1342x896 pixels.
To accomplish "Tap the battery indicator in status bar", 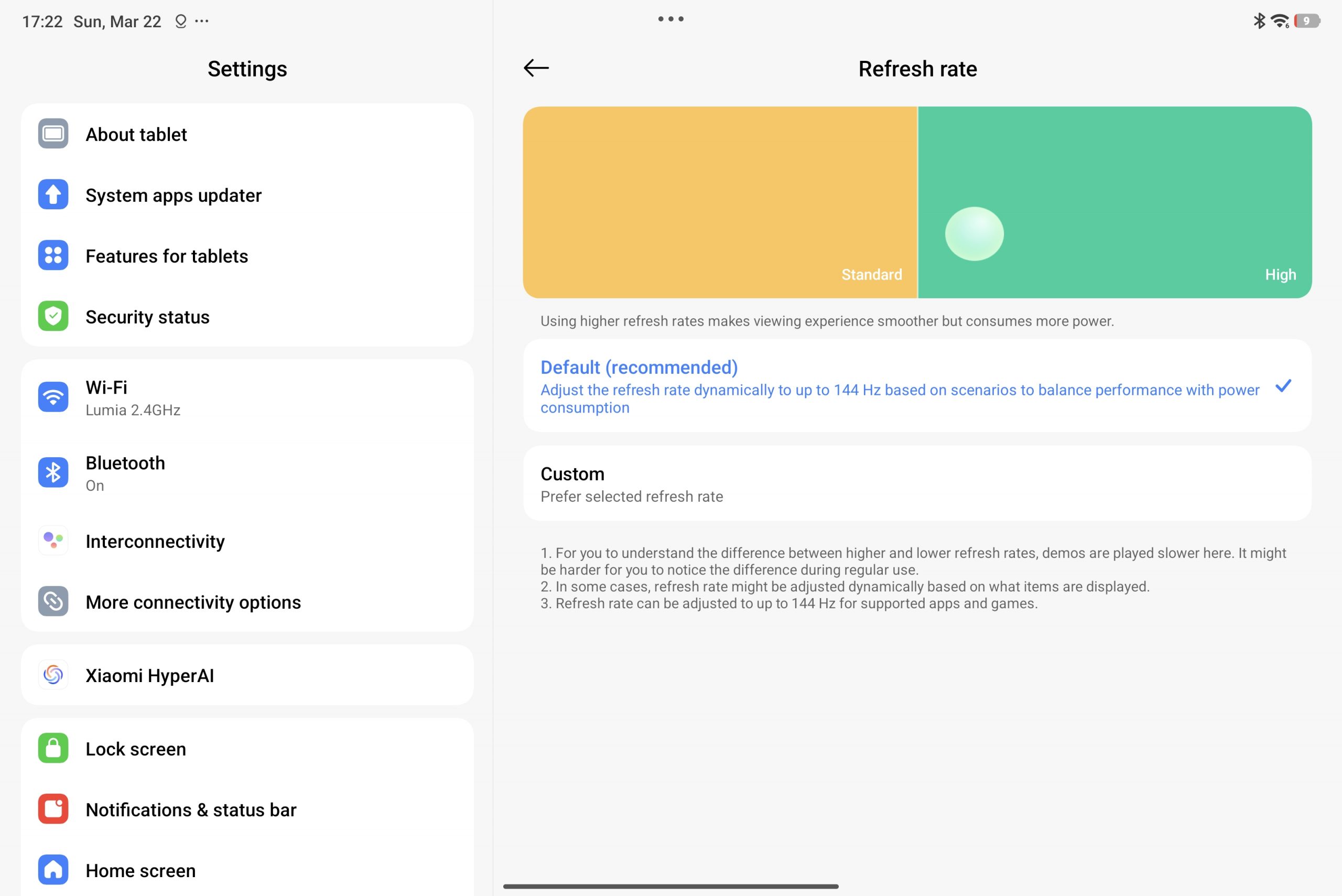I will [x=1307, y=21].
